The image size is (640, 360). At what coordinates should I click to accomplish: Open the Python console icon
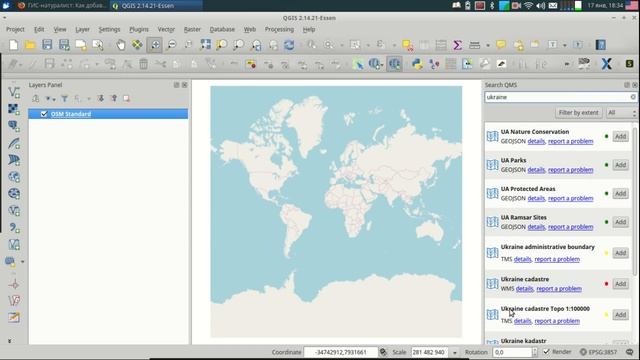click(417, 64)
